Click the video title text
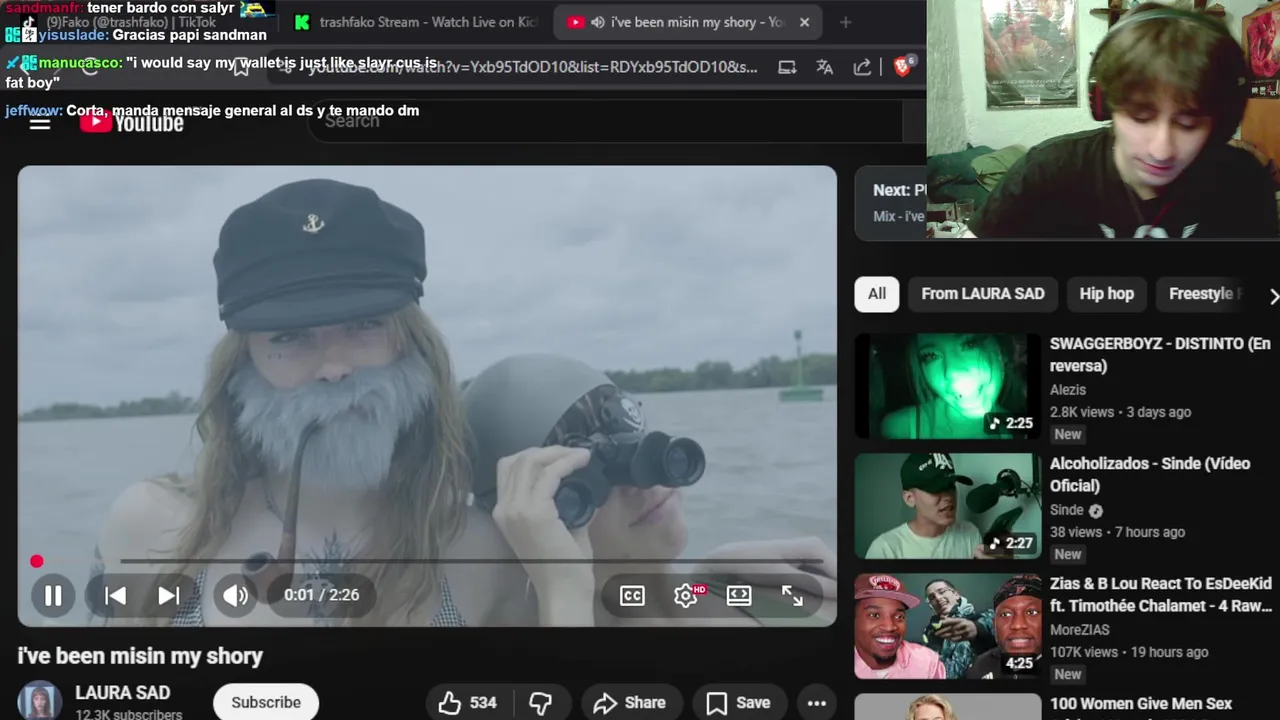This screenshot has height=720, width=1280. point(140,657)
